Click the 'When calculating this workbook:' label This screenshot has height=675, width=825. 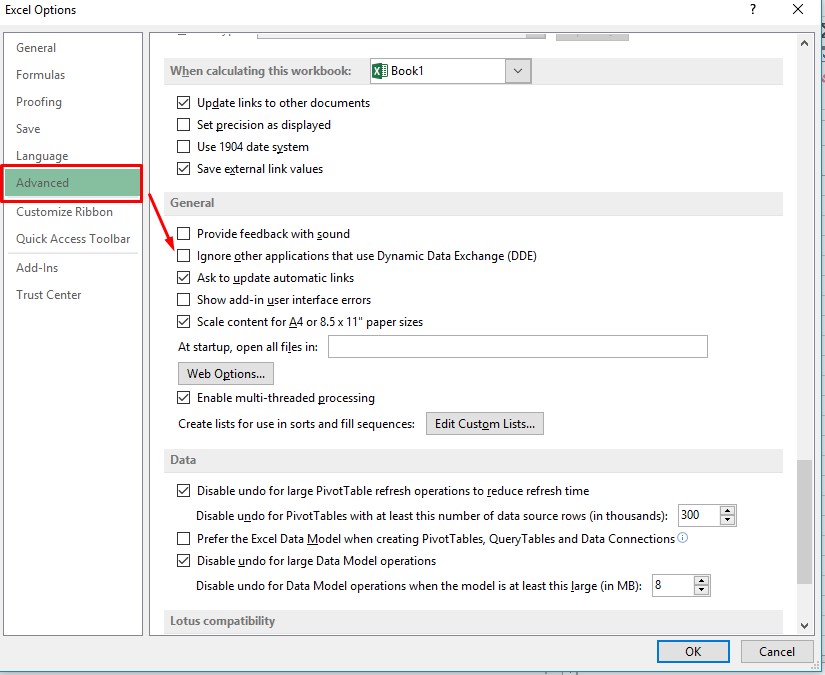[260, 71]
